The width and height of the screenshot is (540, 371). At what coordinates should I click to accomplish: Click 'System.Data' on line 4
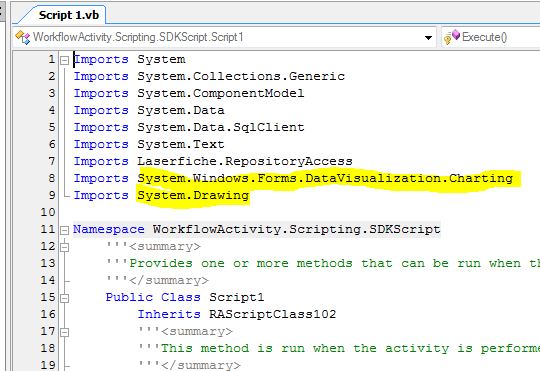pyautogui.click(x=181, y=110)
